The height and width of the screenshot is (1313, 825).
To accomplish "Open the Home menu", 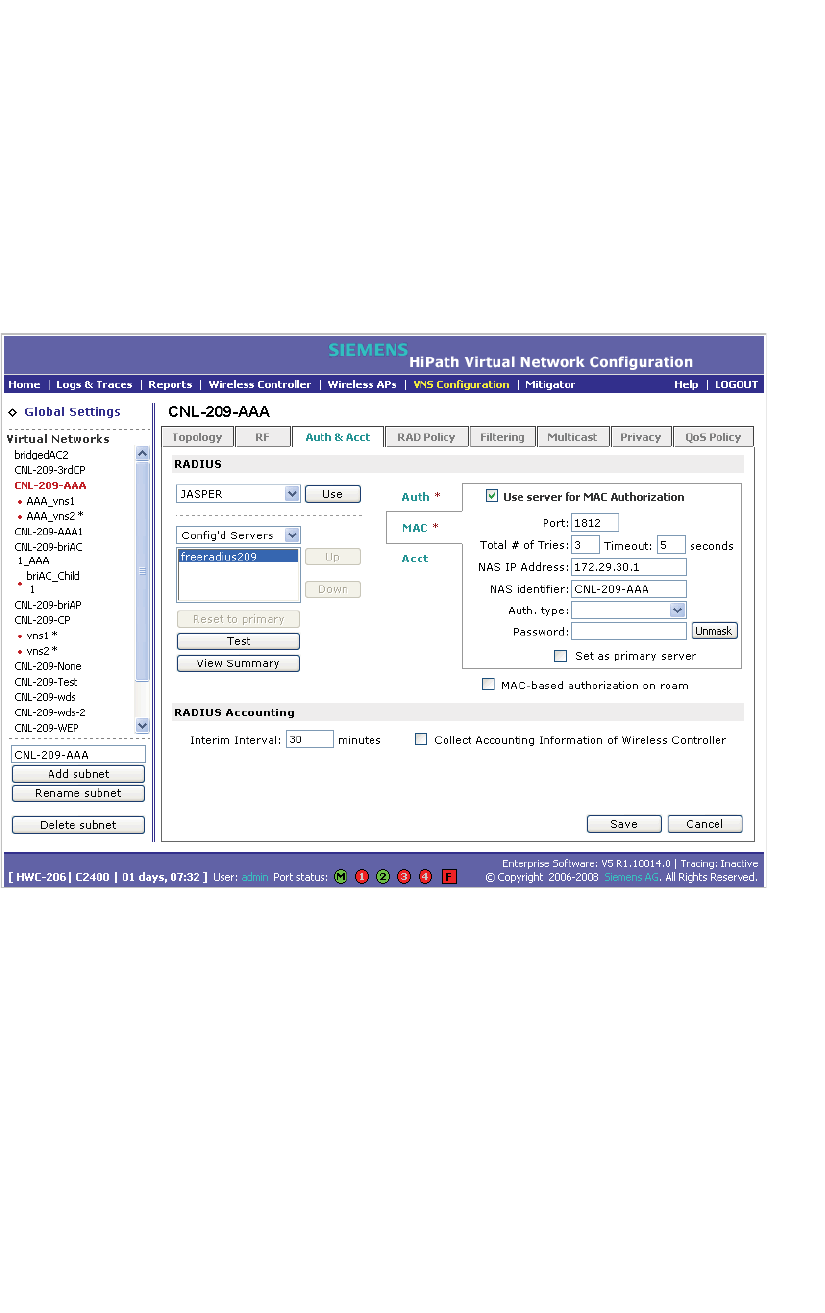I will (x=24, y=384).
